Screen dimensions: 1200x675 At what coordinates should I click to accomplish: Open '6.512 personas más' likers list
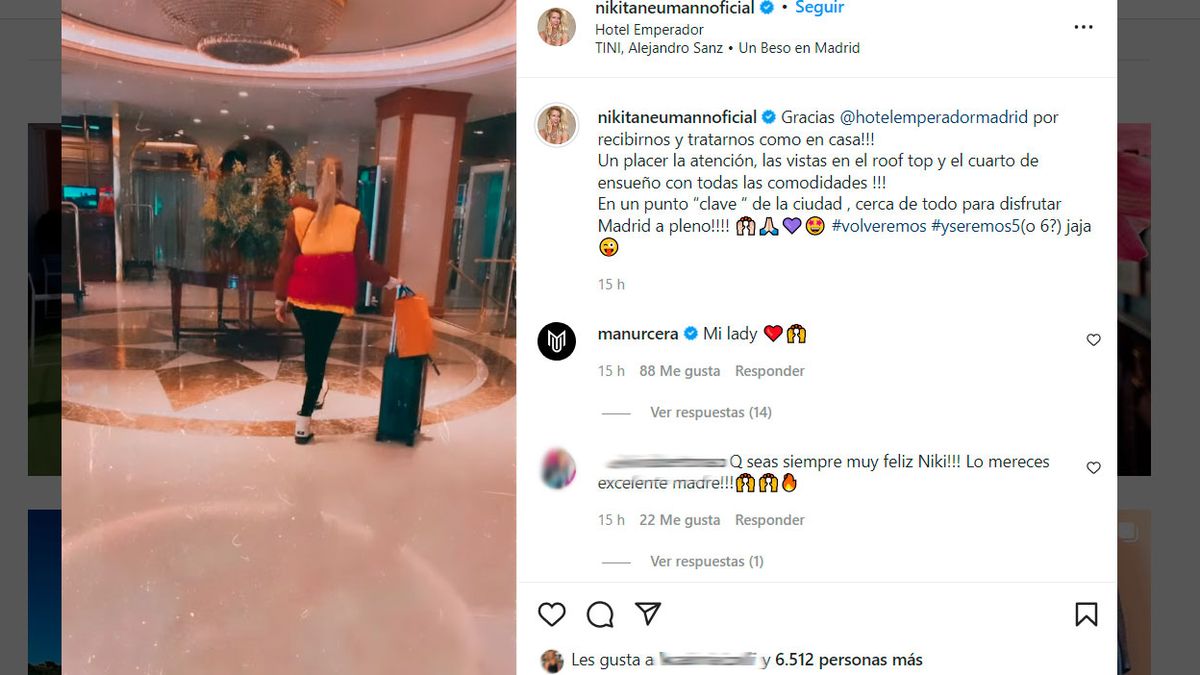pos(848,660)
